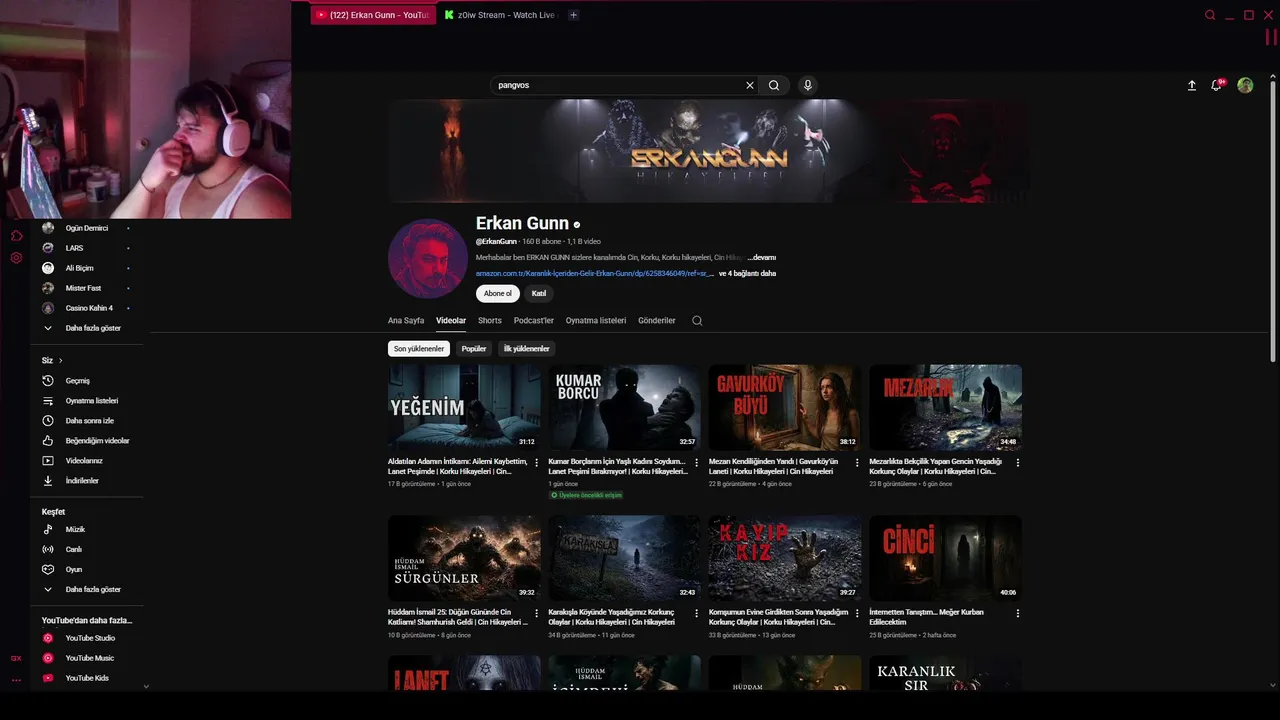Clear the search box with the X icon

click(x=750, y=85)
